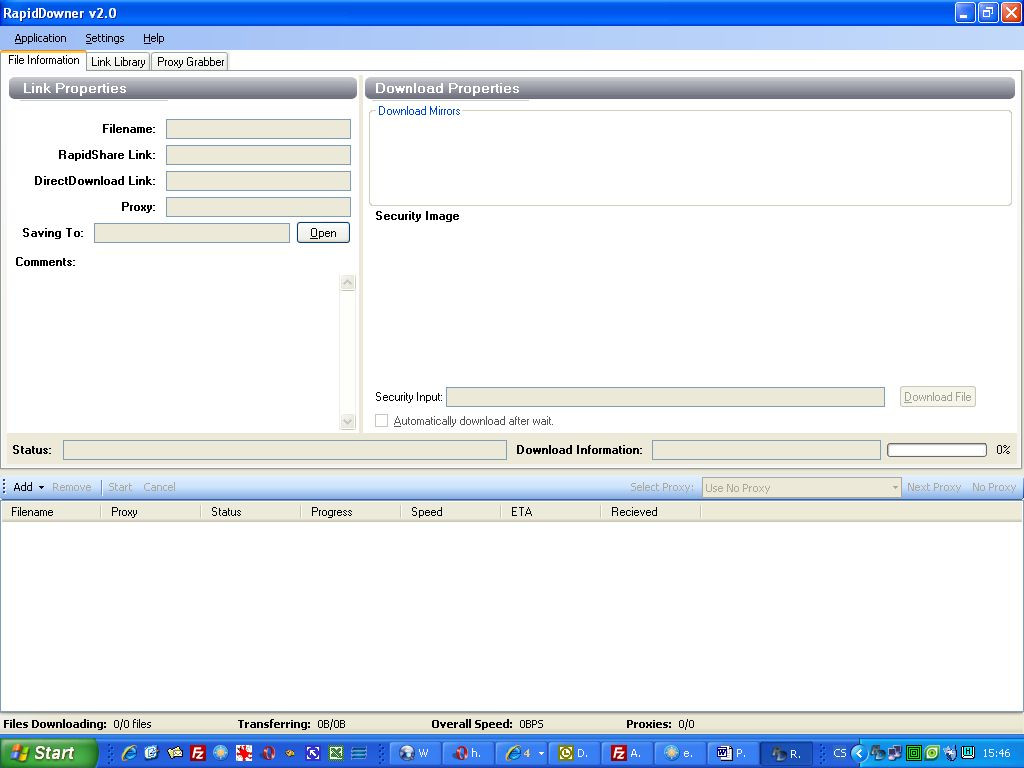This screenshot has width=1024, height=768.
Task: Click the DirectDownload Link input field
Action: [258, 181]
